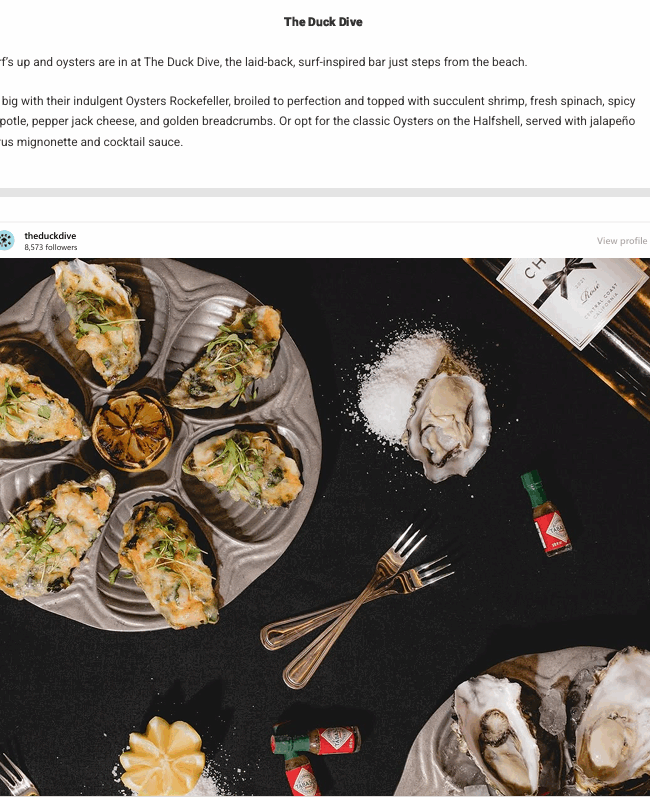Open the theduckdive username link
Image resolution: width=650 pixels, height=797 pixels.
pyautogui.click(x=50, y=236)
